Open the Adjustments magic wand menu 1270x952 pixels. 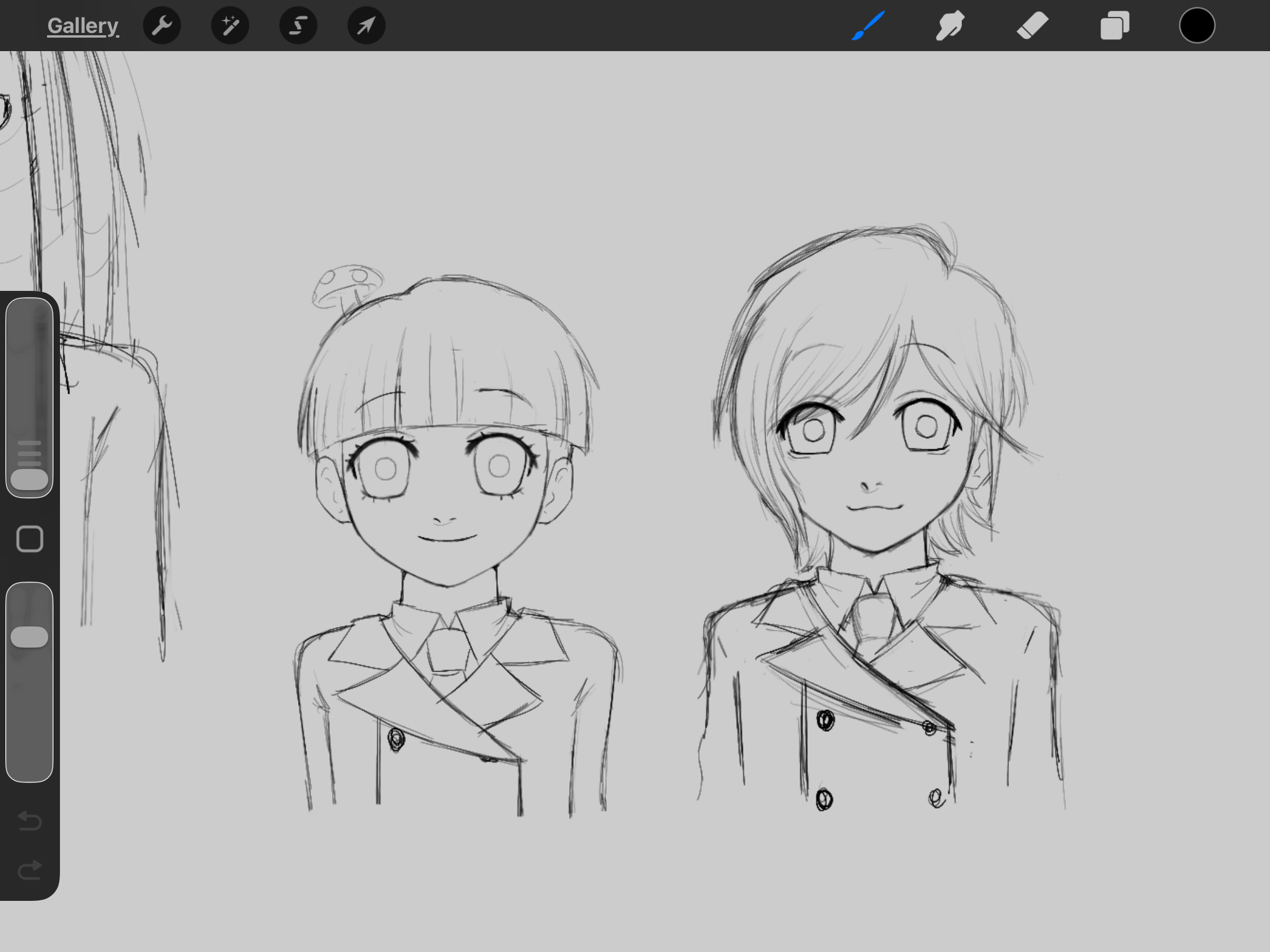230,26
